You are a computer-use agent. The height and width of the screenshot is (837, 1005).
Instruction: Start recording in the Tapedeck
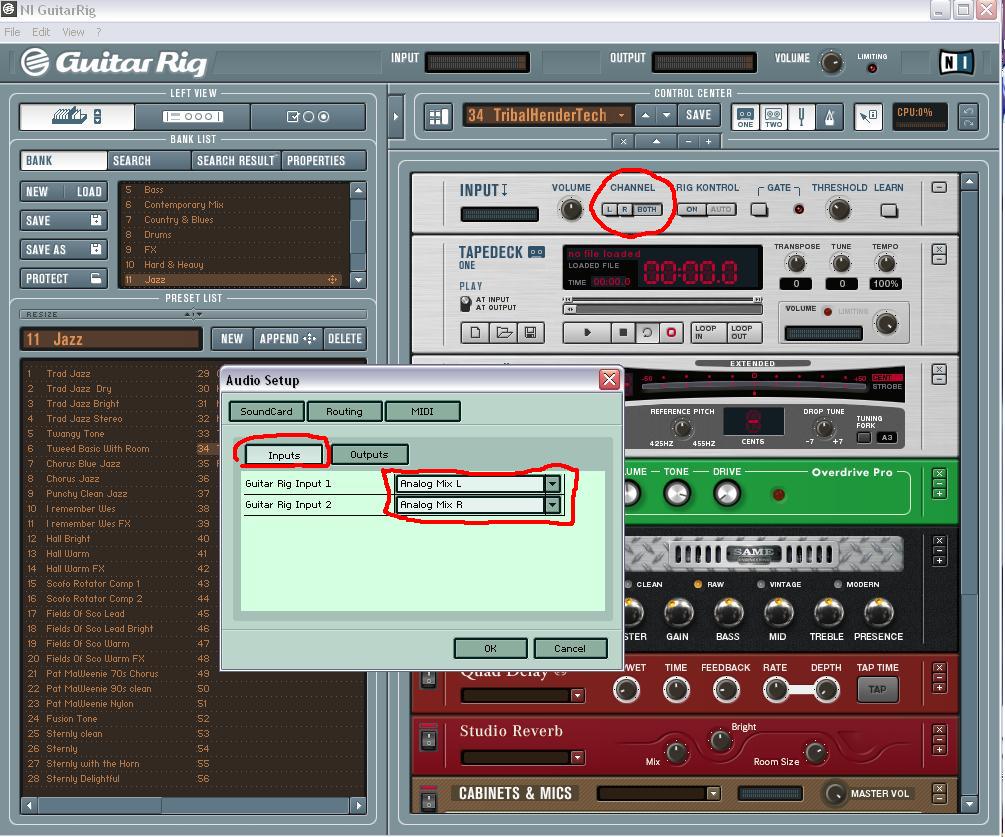(671, 332)
